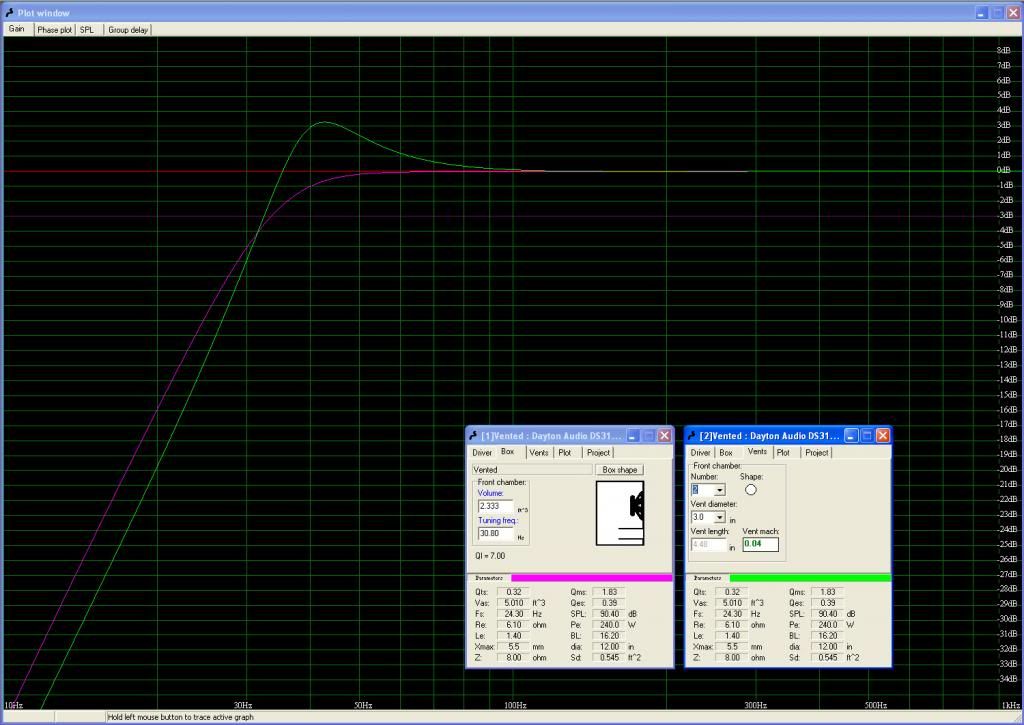This screenshot has width=1024, height=725.
Task: Click the Qts value in [1]Vented window
Action: 513,592
